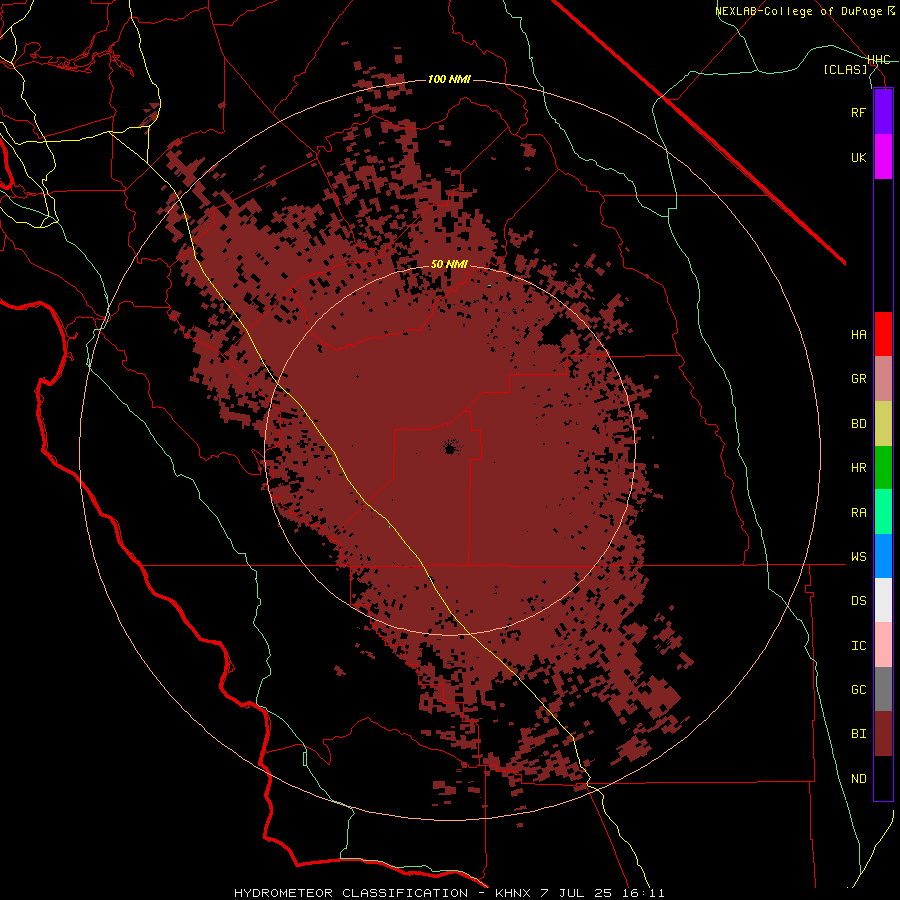The height and width of the screenshot is (900, 900).
Task: Click the IC legend label
Action: point(859,646)
